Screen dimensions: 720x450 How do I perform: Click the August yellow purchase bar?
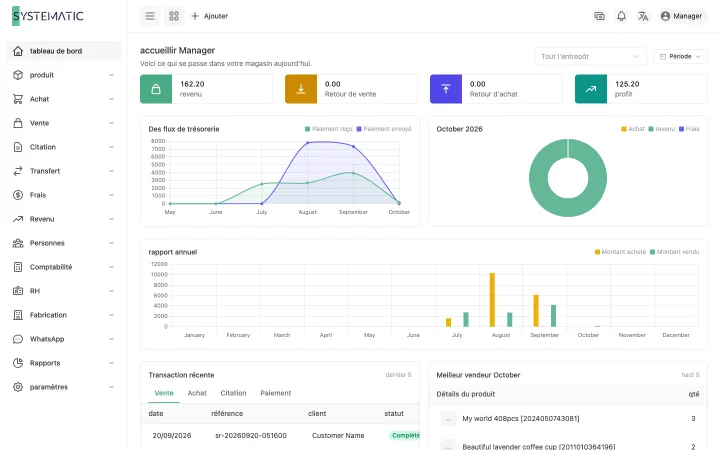(492, 300)
